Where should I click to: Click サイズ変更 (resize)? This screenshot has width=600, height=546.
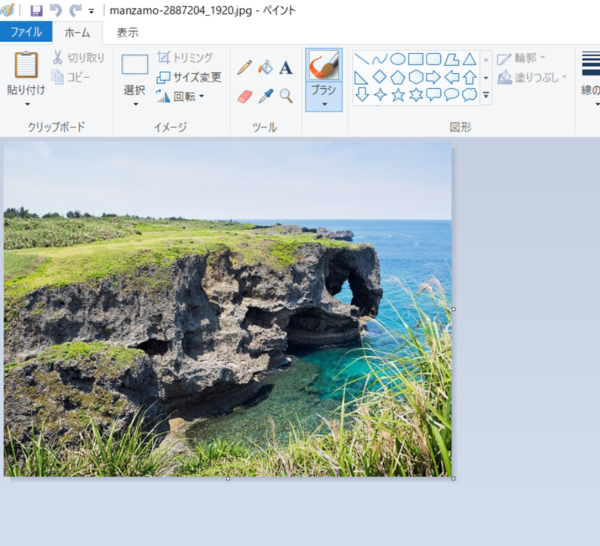pos(189,77)
